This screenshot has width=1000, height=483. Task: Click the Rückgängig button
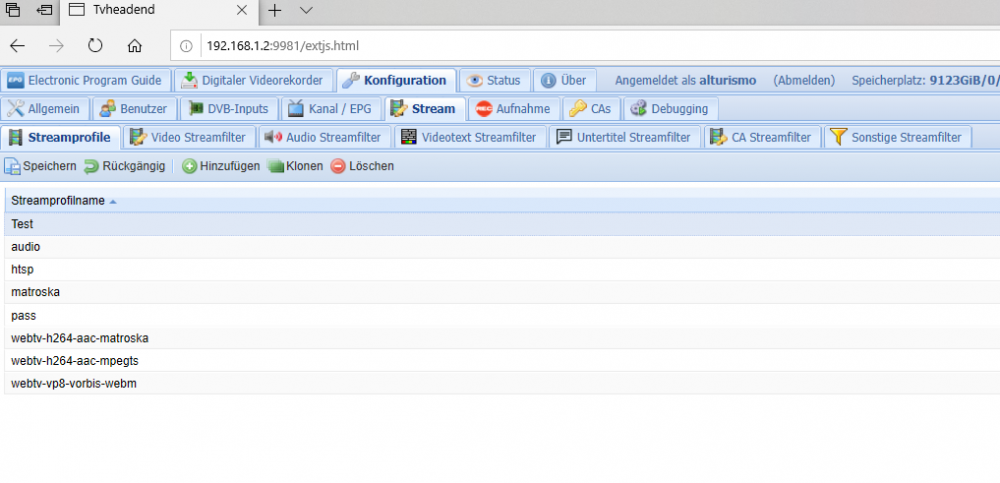click(125, 166)
